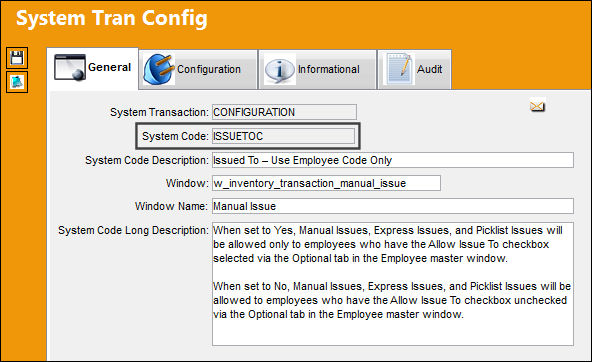Click into the System Code Description field

[393, 160]
